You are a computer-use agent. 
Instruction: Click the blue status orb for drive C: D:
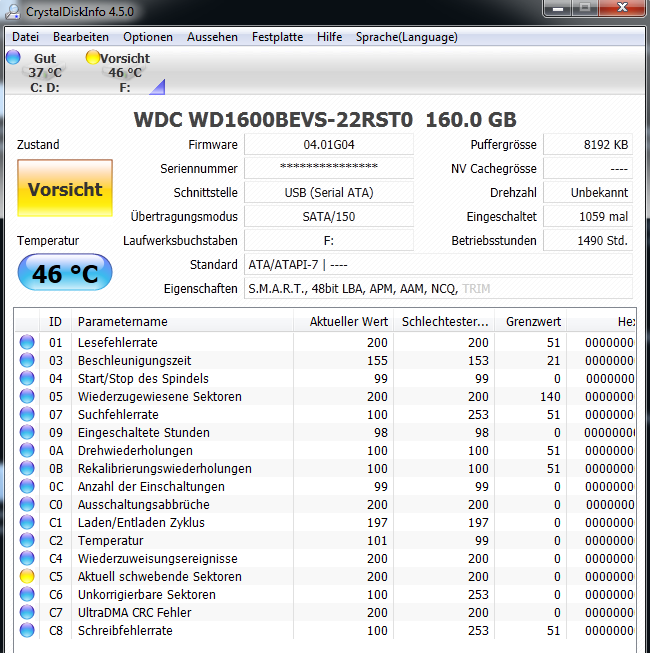pos(13,57)
